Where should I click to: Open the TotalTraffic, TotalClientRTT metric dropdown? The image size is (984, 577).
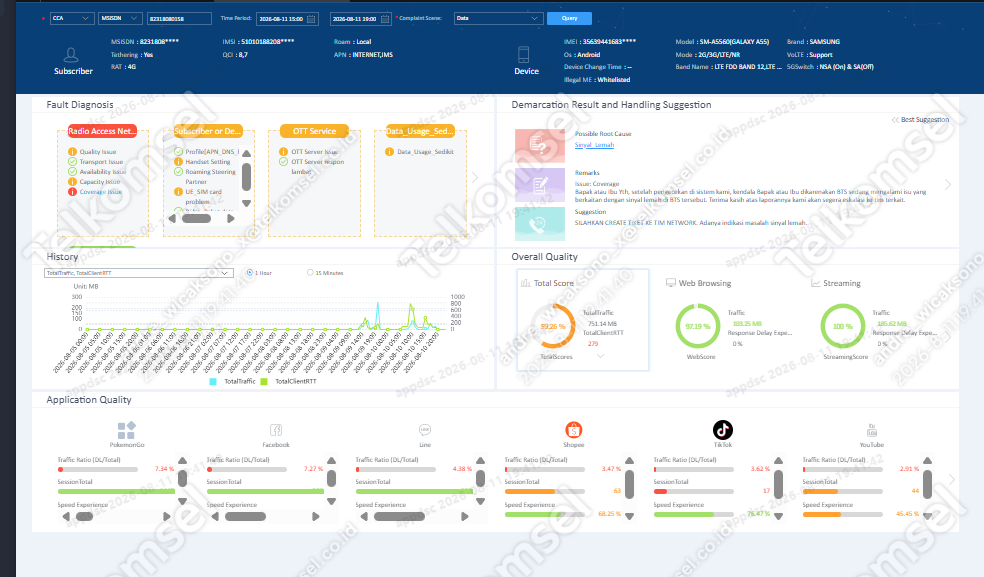coord(139,273)
